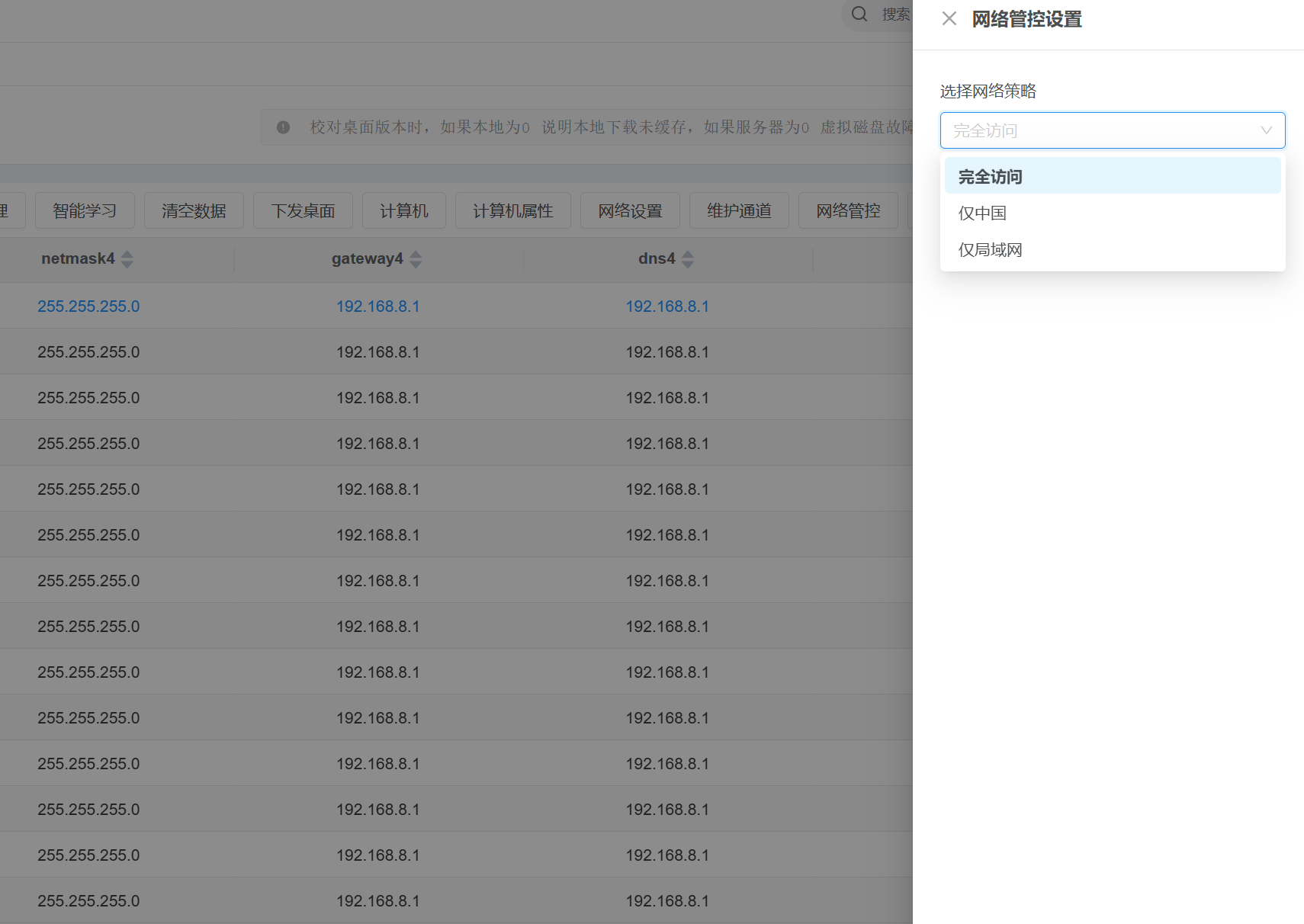The height and width of the screenshot is (924, 1304).
Task: Click the 清空数据 button
Action: (194, 211)
